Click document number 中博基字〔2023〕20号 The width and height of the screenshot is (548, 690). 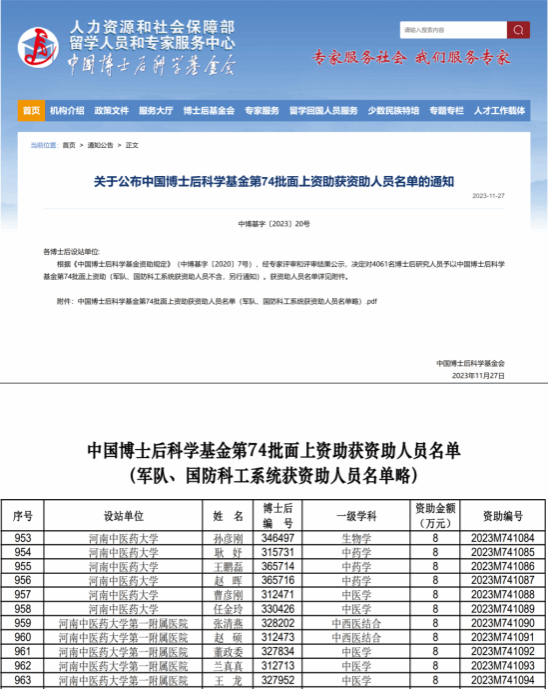pyautogui.click(x=274, y=224)
